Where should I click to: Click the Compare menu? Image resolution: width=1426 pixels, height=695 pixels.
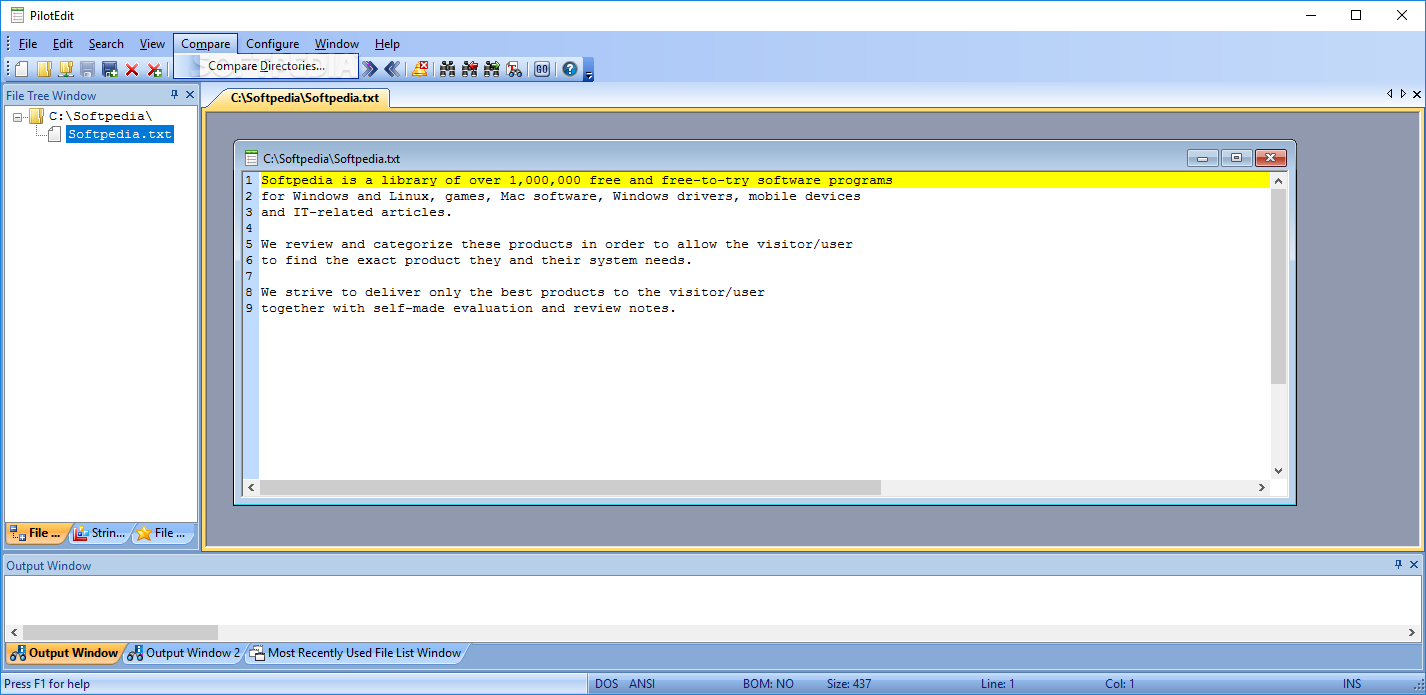[205, 44]
